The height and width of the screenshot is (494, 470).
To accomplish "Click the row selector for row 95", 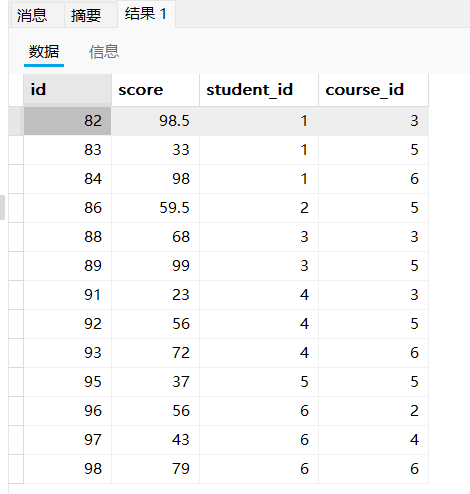I will (16, 382).
